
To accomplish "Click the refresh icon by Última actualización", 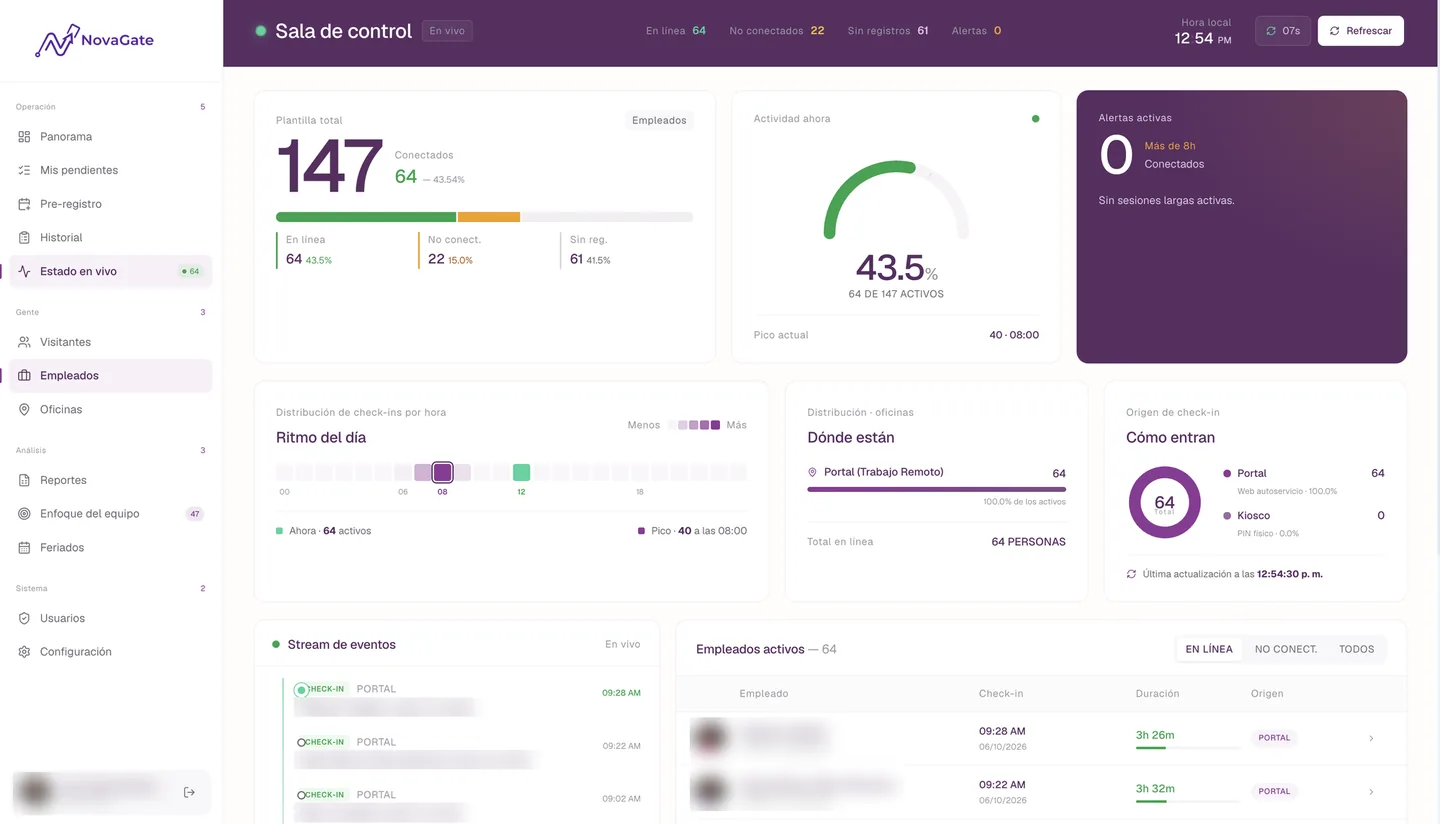I will (x=1131, y=574).
